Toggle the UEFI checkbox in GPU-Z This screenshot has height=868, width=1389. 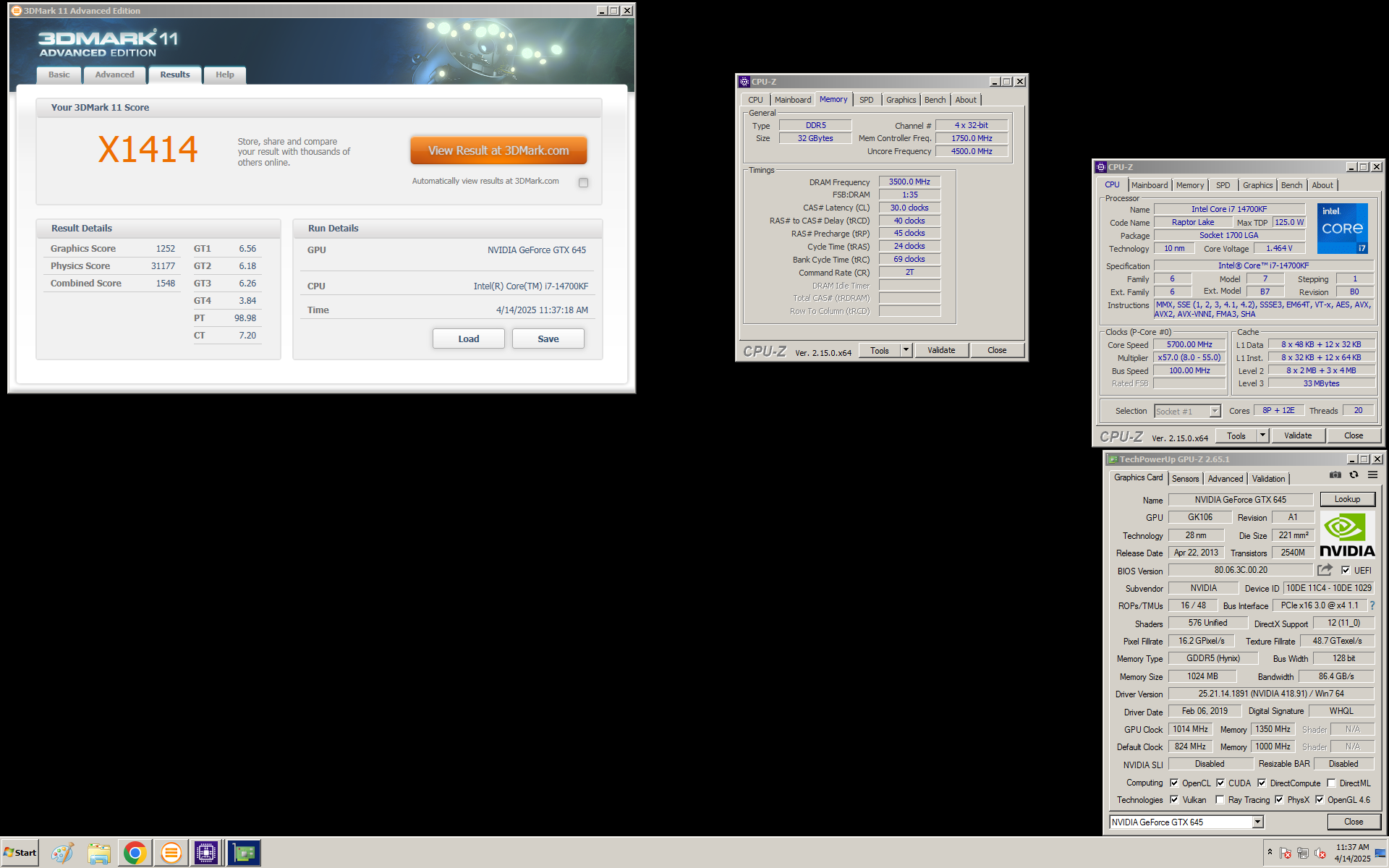point(1346,570)
